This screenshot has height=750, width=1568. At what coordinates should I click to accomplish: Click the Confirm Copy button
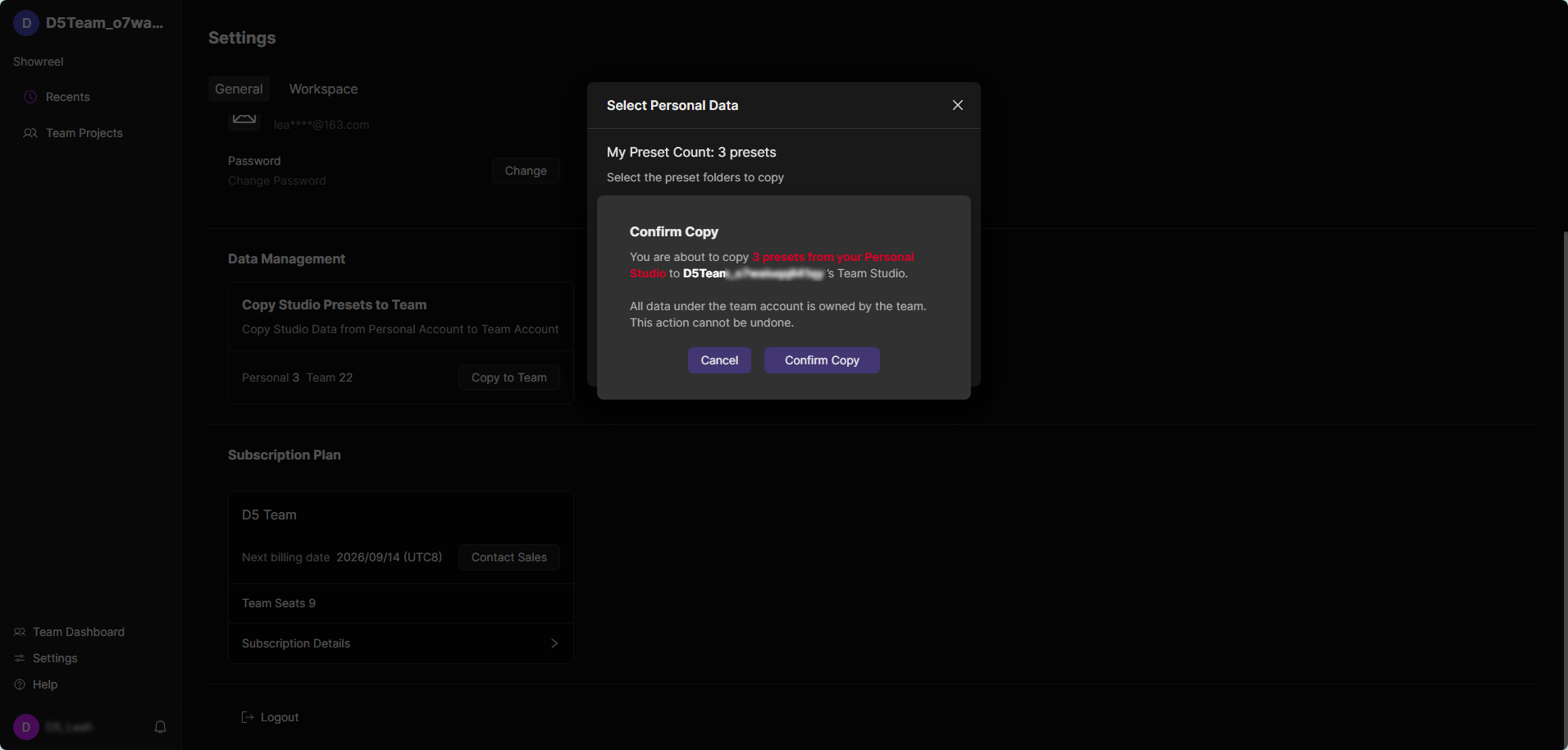click(x=822, y=360)
